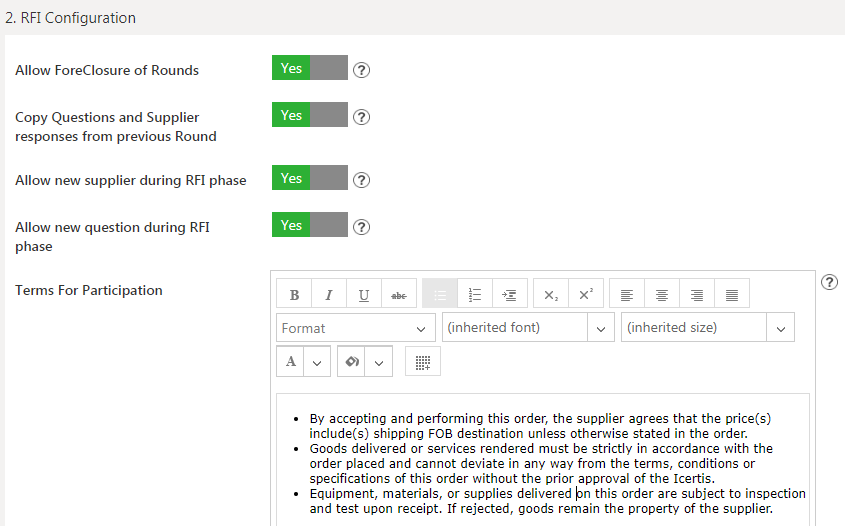Image resolution: width=845 pixels, height=526 pixels.
Task: Apply Strikethrough text formatting
Action: click(x=398, y=294)
